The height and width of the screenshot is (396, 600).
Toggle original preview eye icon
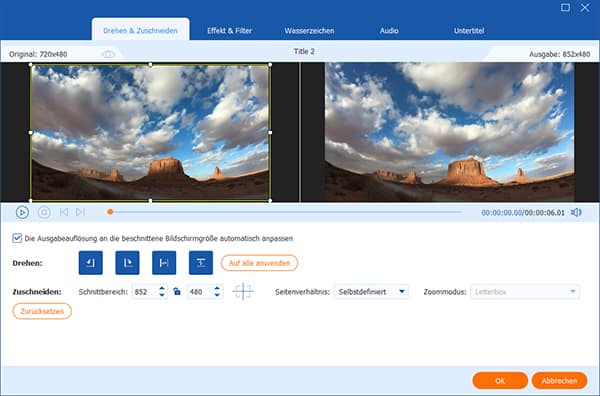[108, 54]
